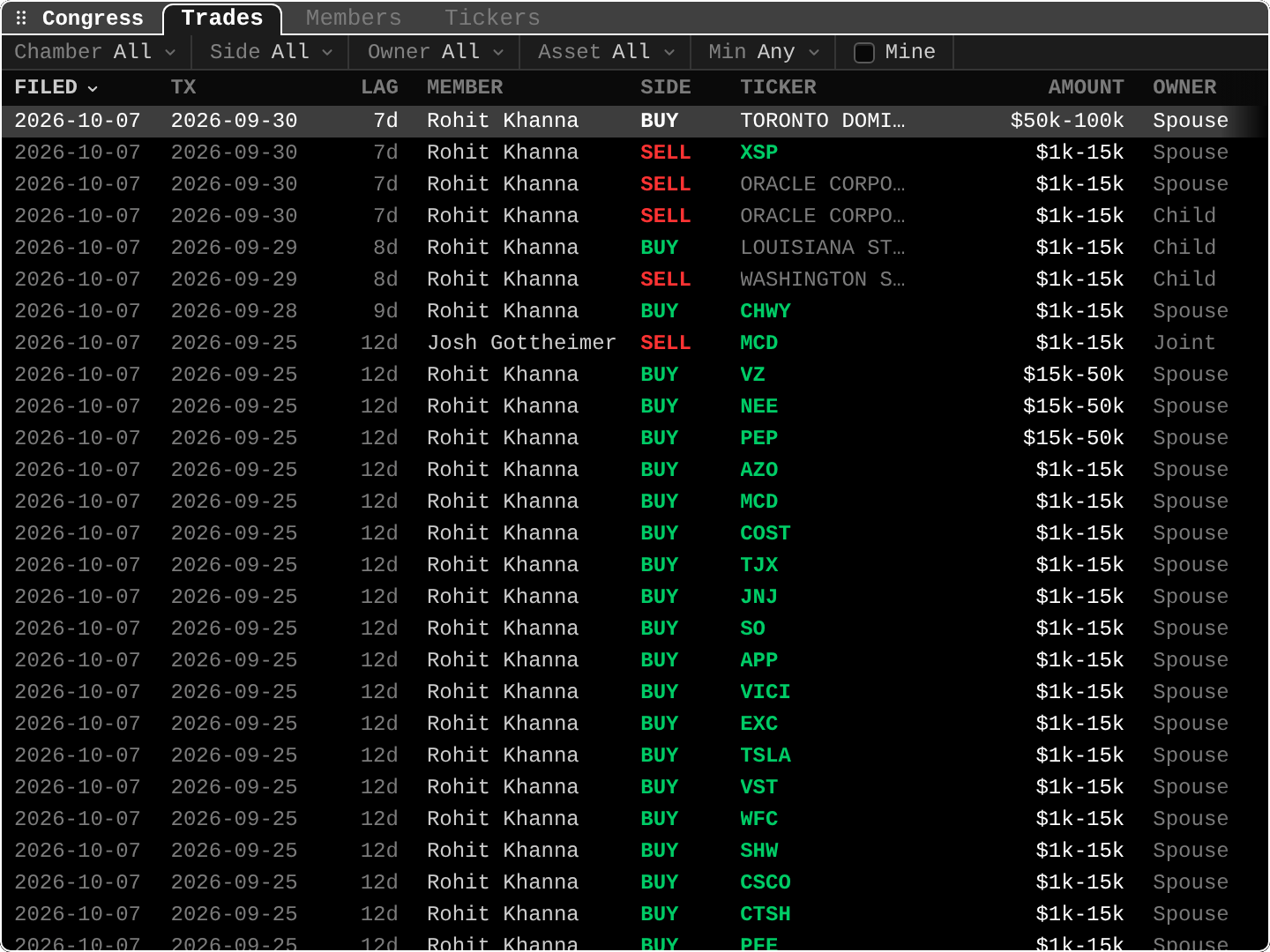Open the WFC ticker link
This screenshot has width=1270, height=952.
tap(759, 819)
